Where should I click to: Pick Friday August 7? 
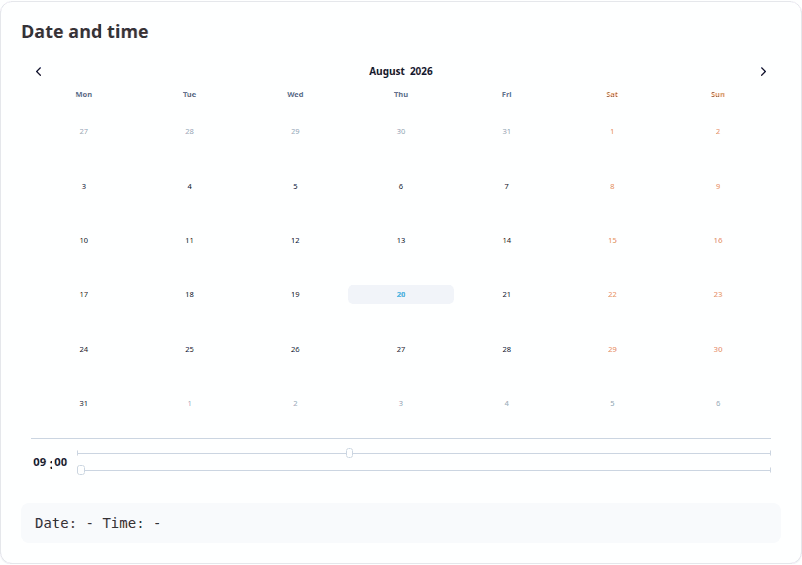(506, 187)
